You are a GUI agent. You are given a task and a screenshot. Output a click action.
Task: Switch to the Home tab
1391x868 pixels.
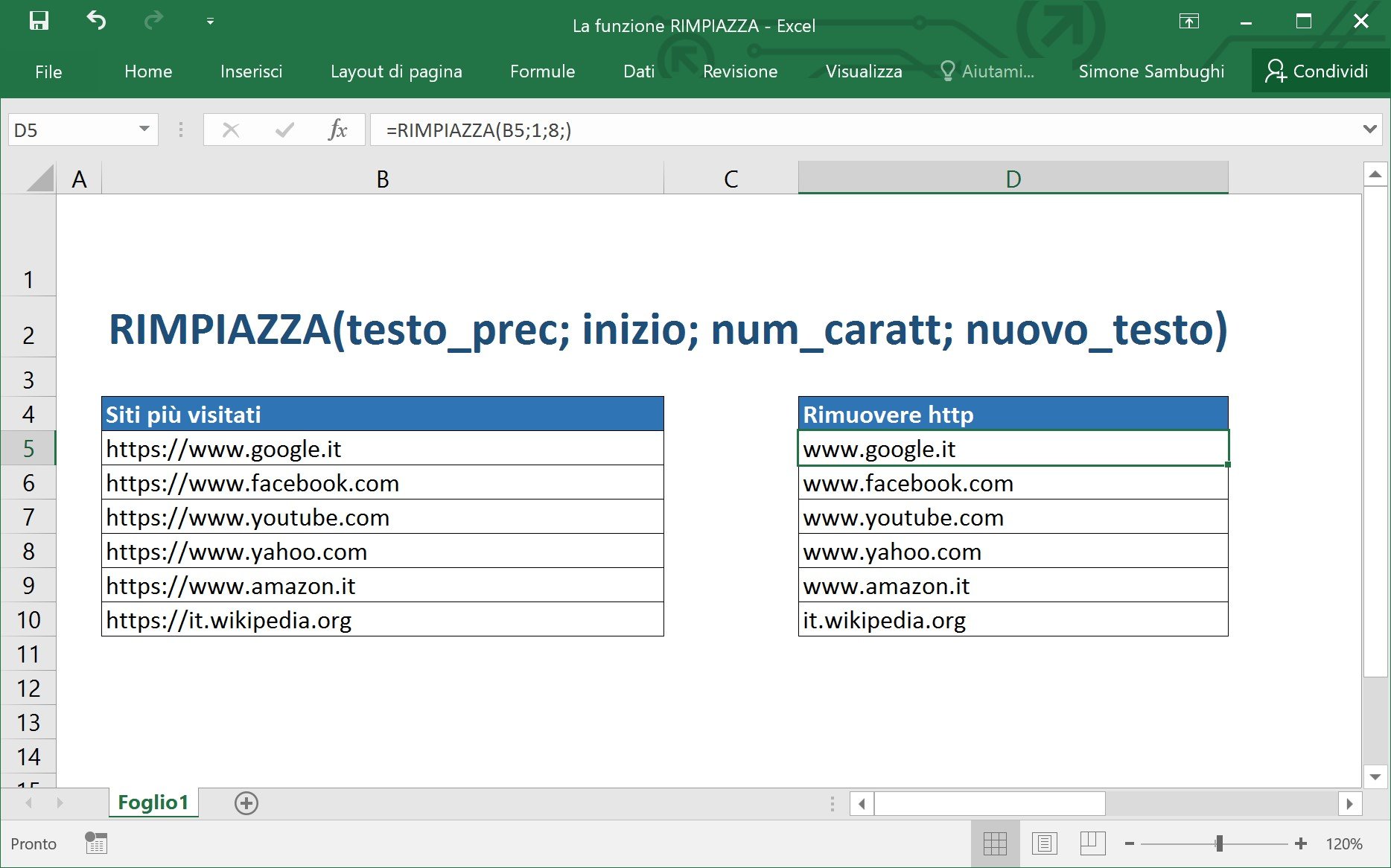[148, 71]
